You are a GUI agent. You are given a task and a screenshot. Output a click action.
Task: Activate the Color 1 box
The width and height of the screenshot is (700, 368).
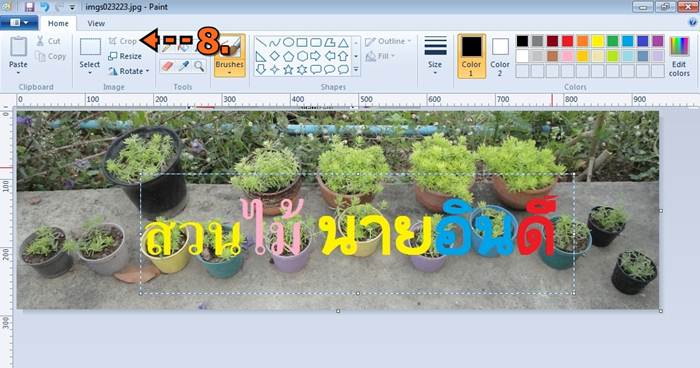coord(471,56)
